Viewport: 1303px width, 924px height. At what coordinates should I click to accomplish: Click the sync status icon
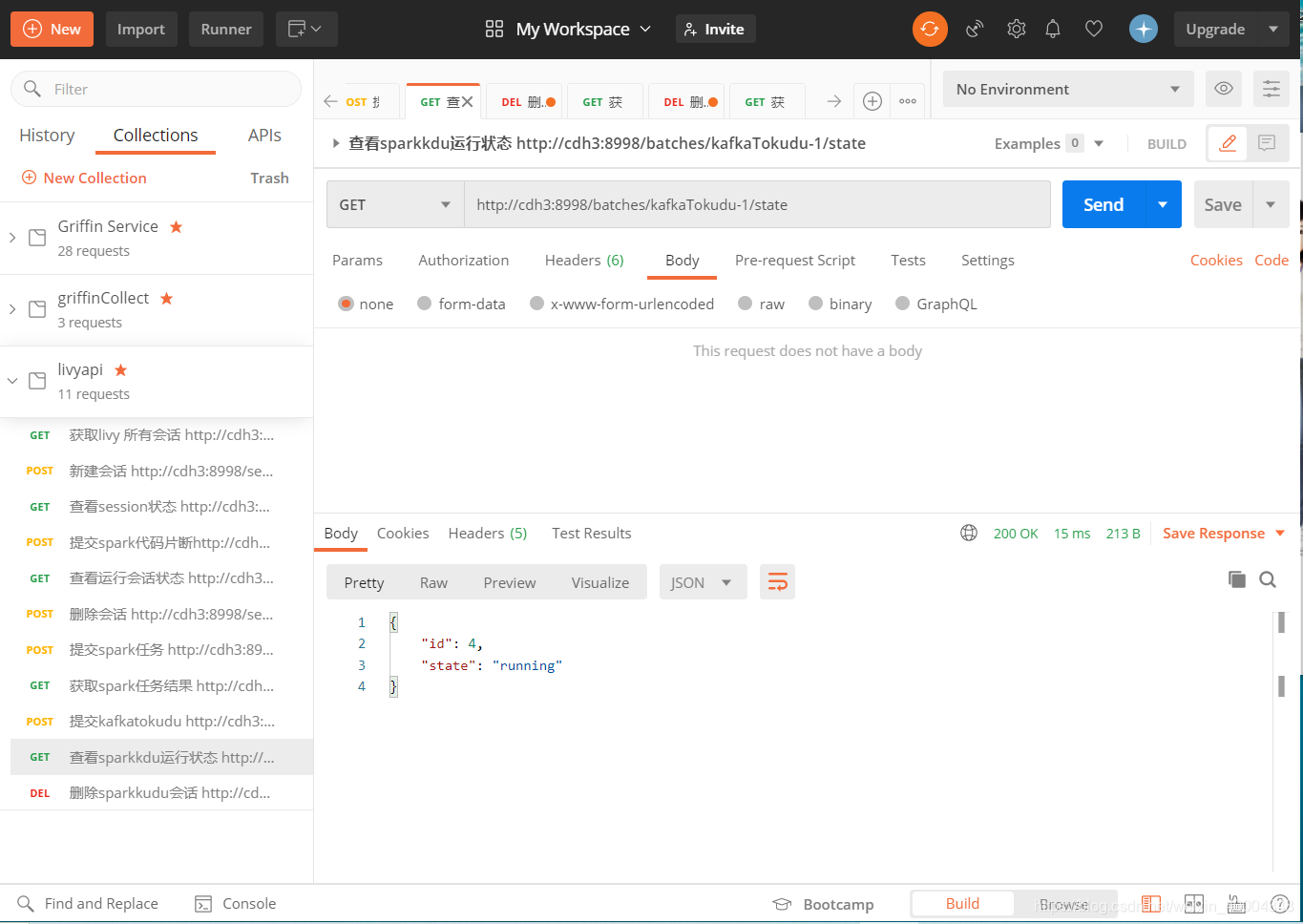930,29
